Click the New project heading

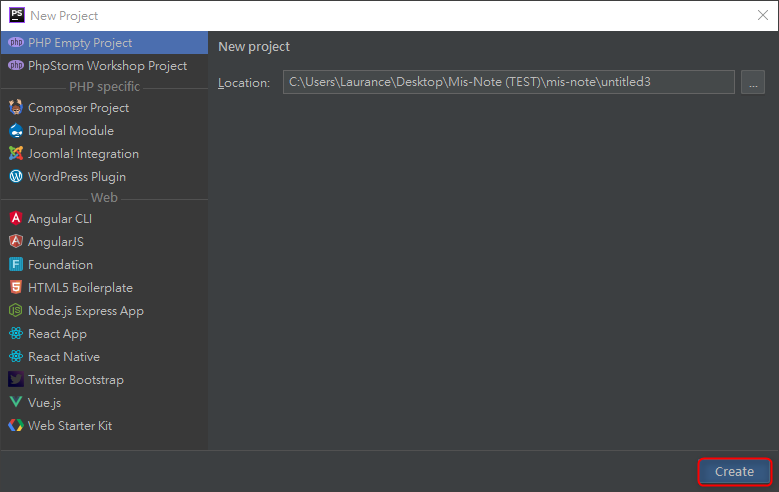click(254, 47)
